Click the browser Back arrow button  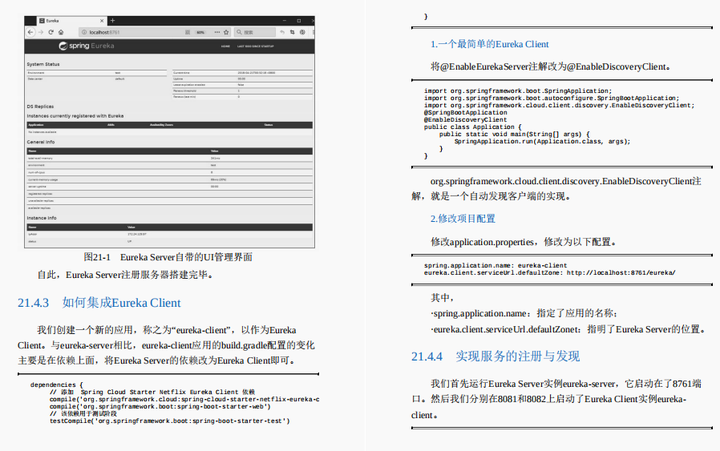30,32
